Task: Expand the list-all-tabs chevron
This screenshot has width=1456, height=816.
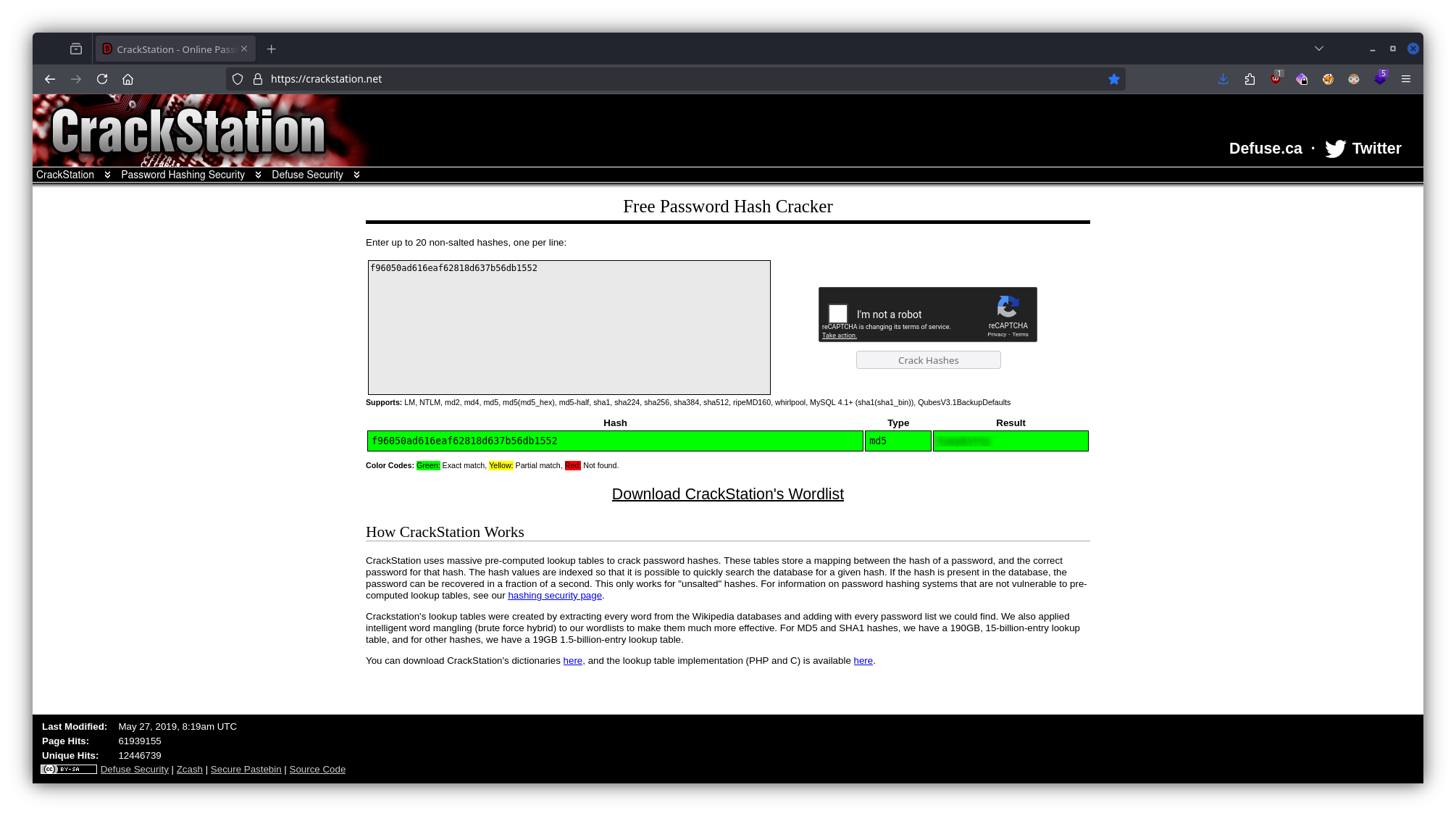Action: [1319, 49]
